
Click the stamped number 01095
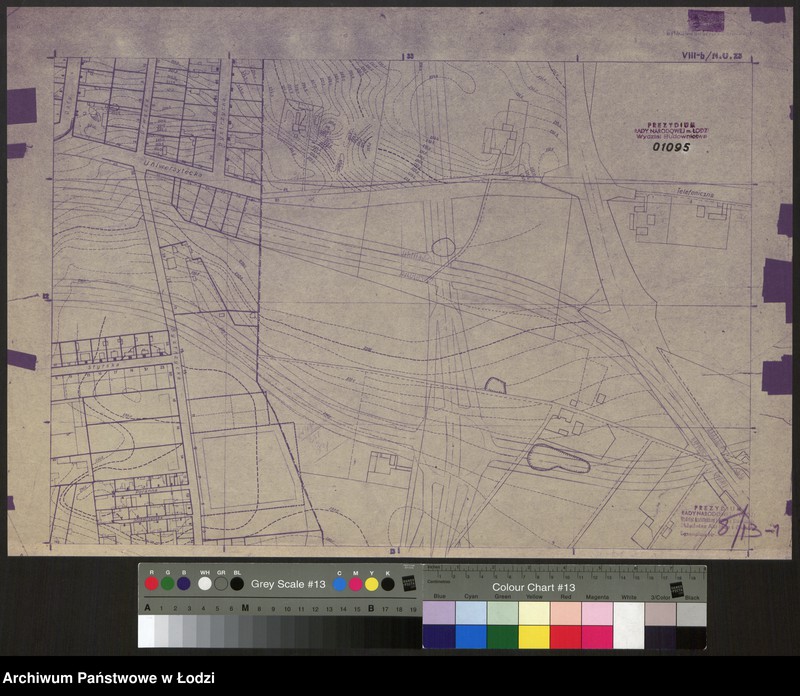(671, 147)
